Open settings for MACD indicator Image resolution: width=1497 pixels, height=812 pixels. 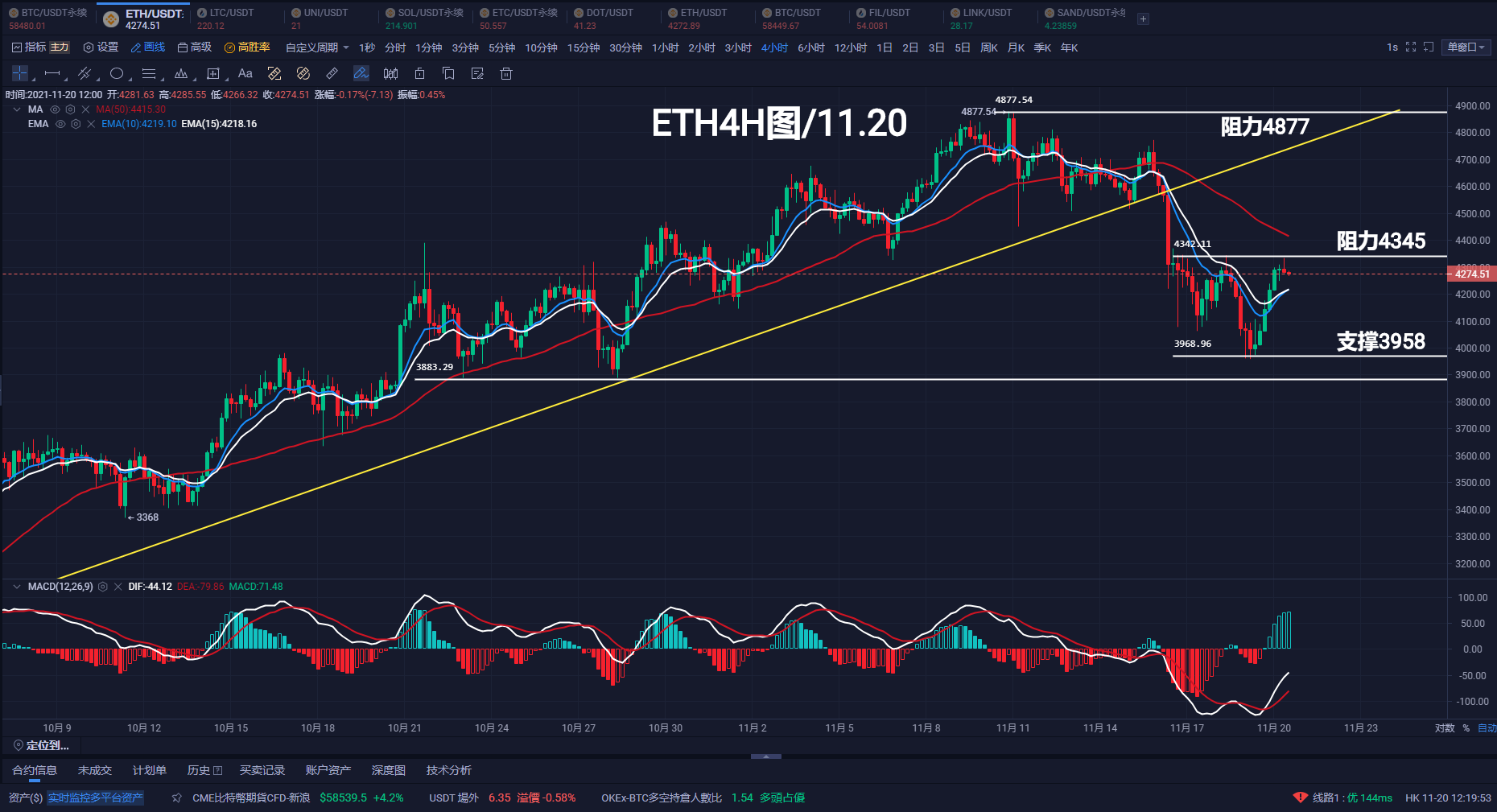pyautogui.click(x=103, y=587)
